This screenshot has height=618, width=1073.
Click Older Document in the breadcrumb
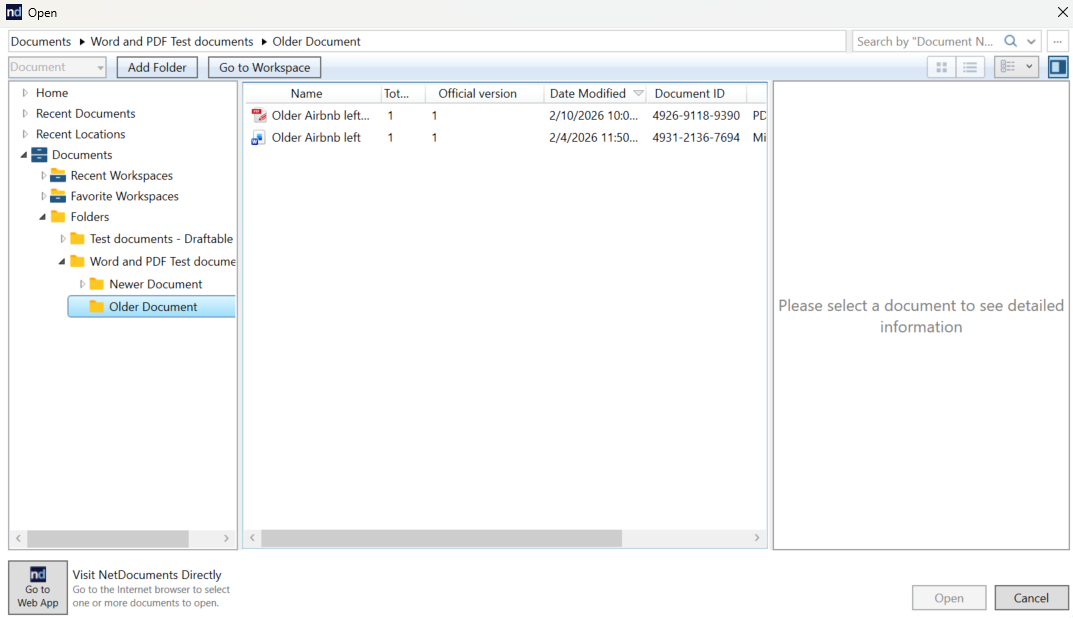316,42
